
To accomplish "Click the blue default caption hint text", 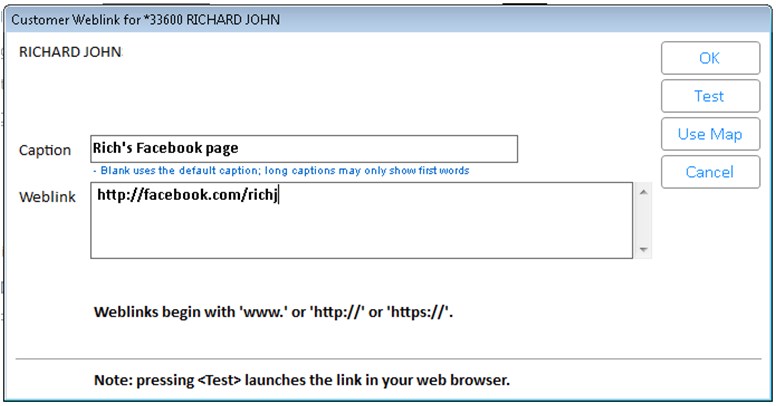I will pos(283,171).
